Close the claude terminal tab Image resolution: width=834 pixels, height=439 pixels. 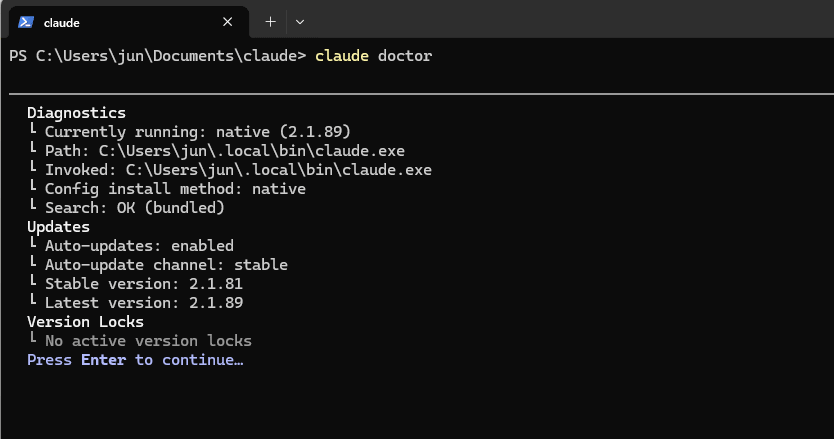(x=228, y=21)
